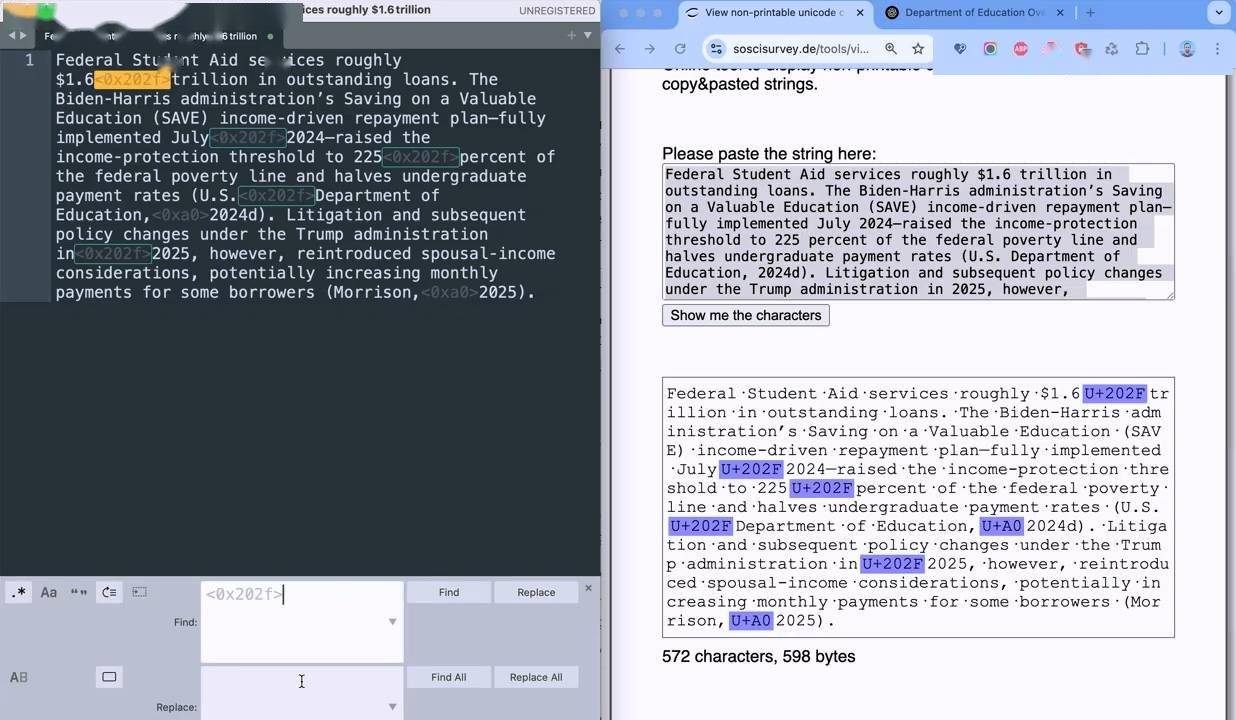
Task: Toggle case sensitive search option
Action: 48,592
